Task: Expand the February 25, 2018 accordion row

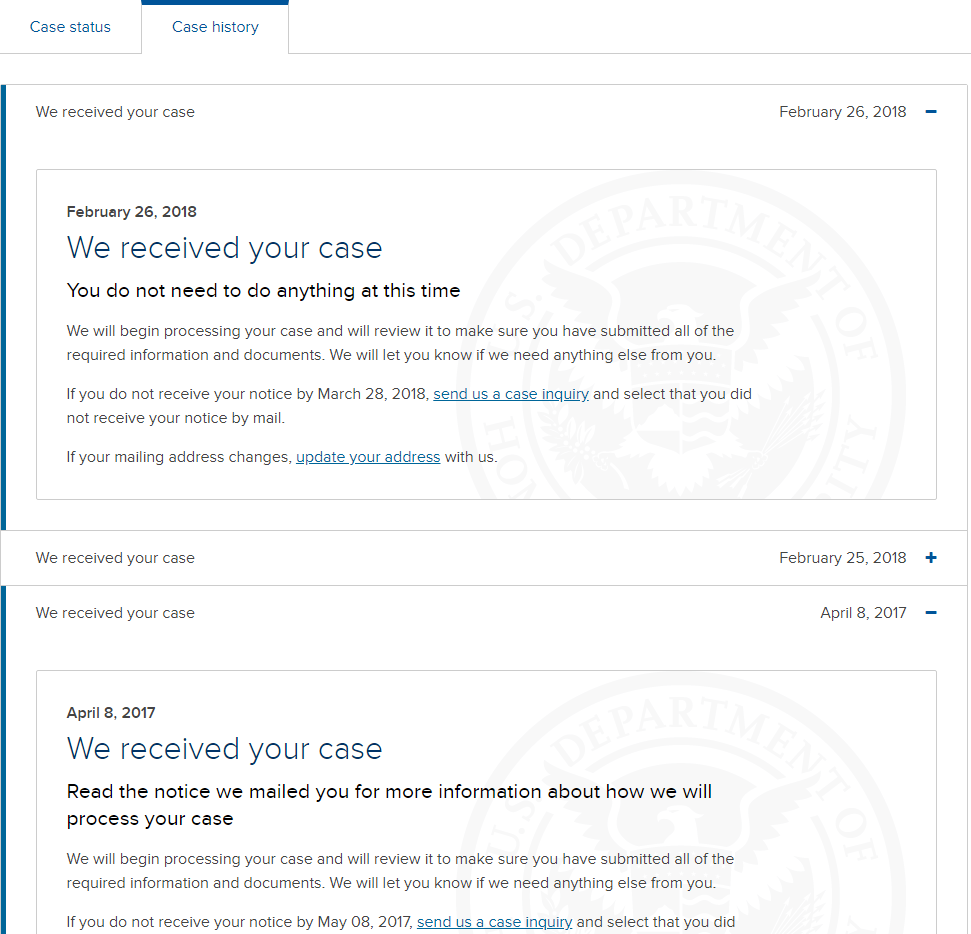Action: [486, 558]
